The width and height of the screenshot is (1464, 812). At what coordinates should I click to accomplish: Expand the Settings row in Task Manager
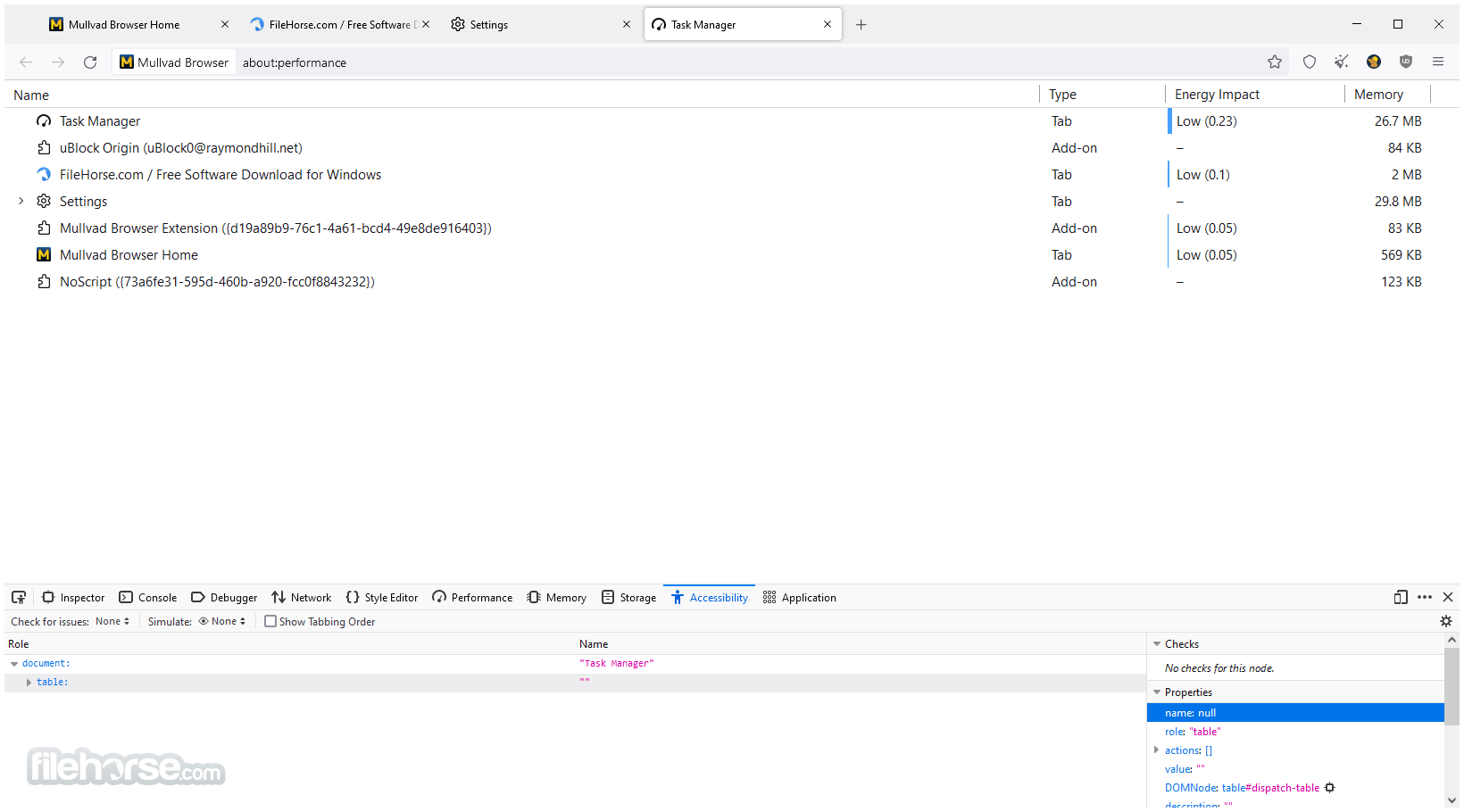pos(21,202)
